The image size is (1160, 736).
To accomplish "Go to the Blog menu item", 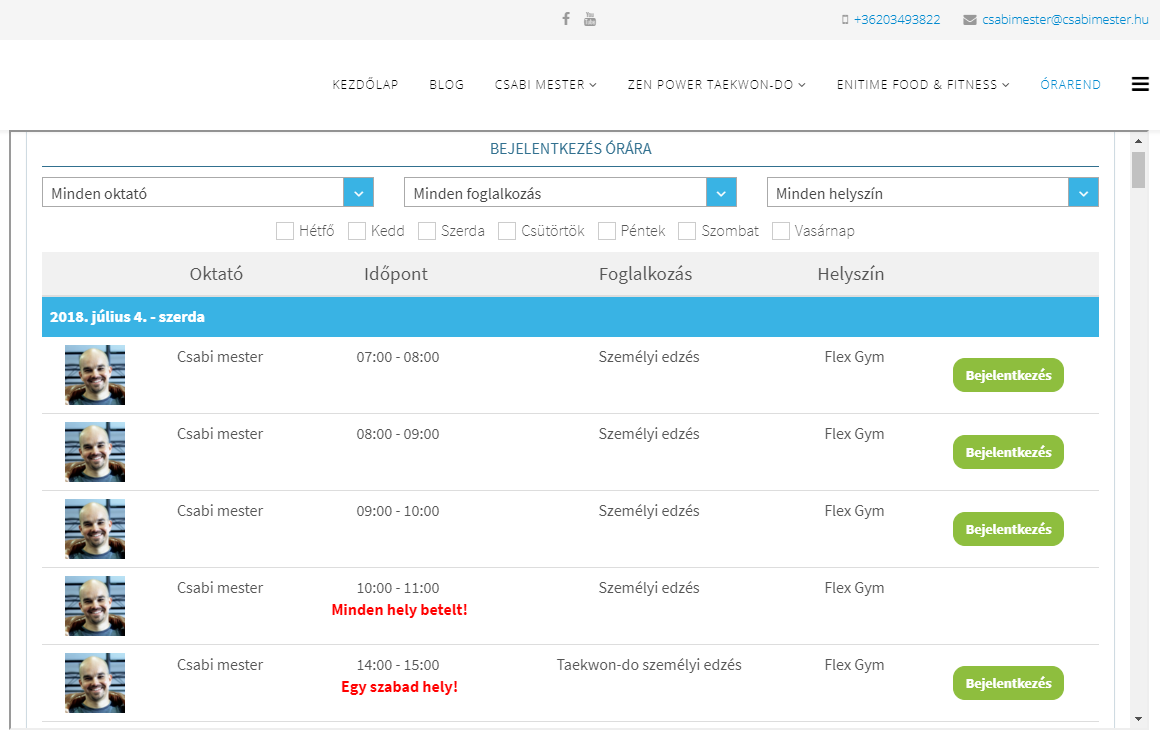I will [446, 85].
